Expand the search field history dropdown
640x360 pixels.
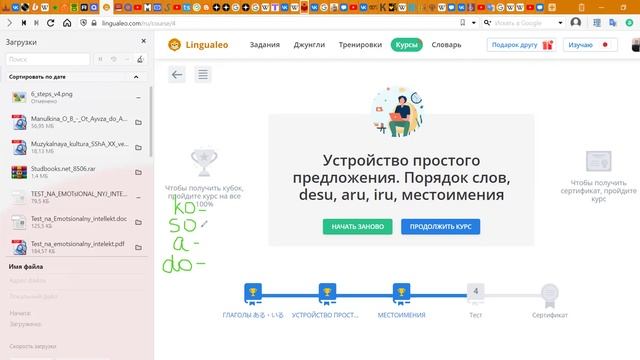pyautogui.click(x=560, y=23)
